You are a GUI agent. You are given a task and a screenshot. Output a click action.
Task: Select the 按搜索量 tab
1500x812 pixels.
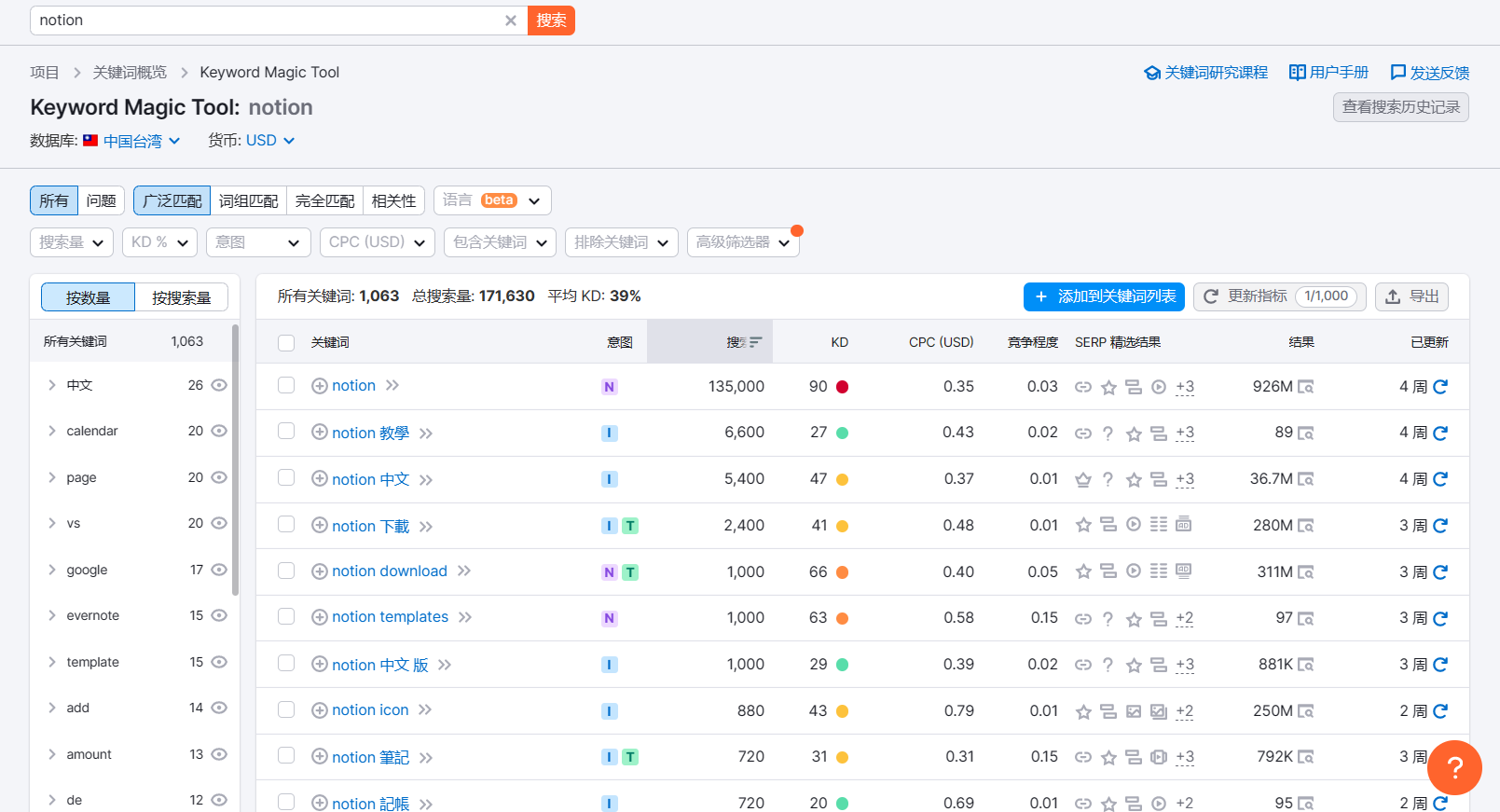tap(182, 297)
